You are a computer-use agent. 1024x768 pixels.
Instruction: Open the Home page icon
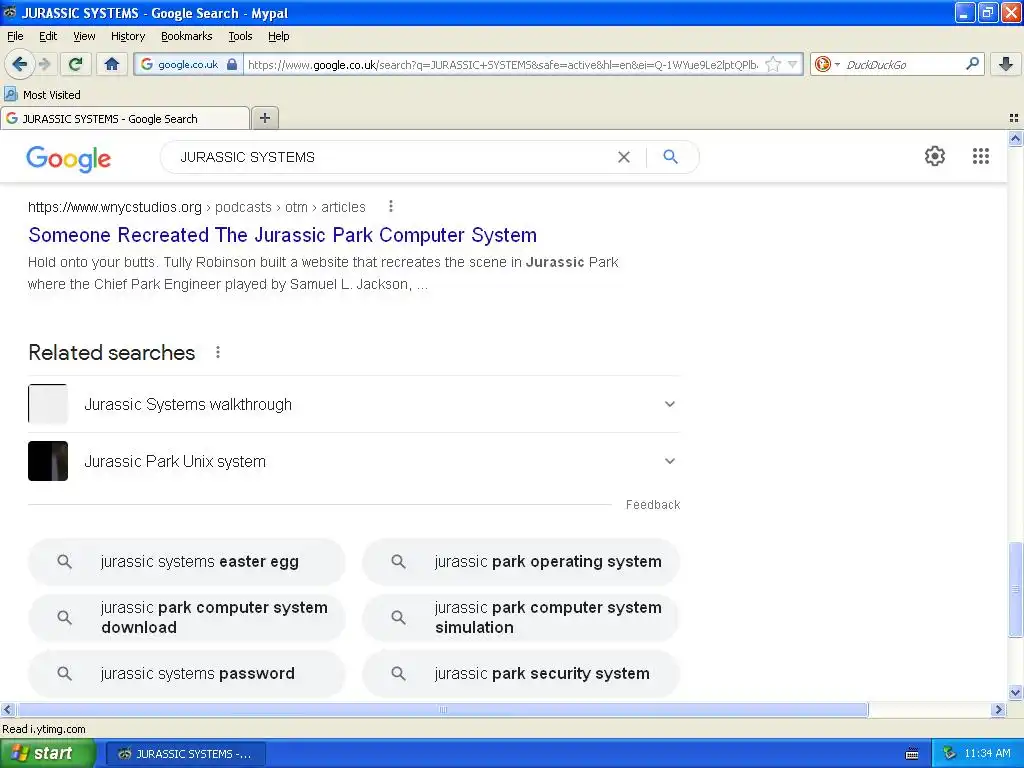[x=112, y=64]
